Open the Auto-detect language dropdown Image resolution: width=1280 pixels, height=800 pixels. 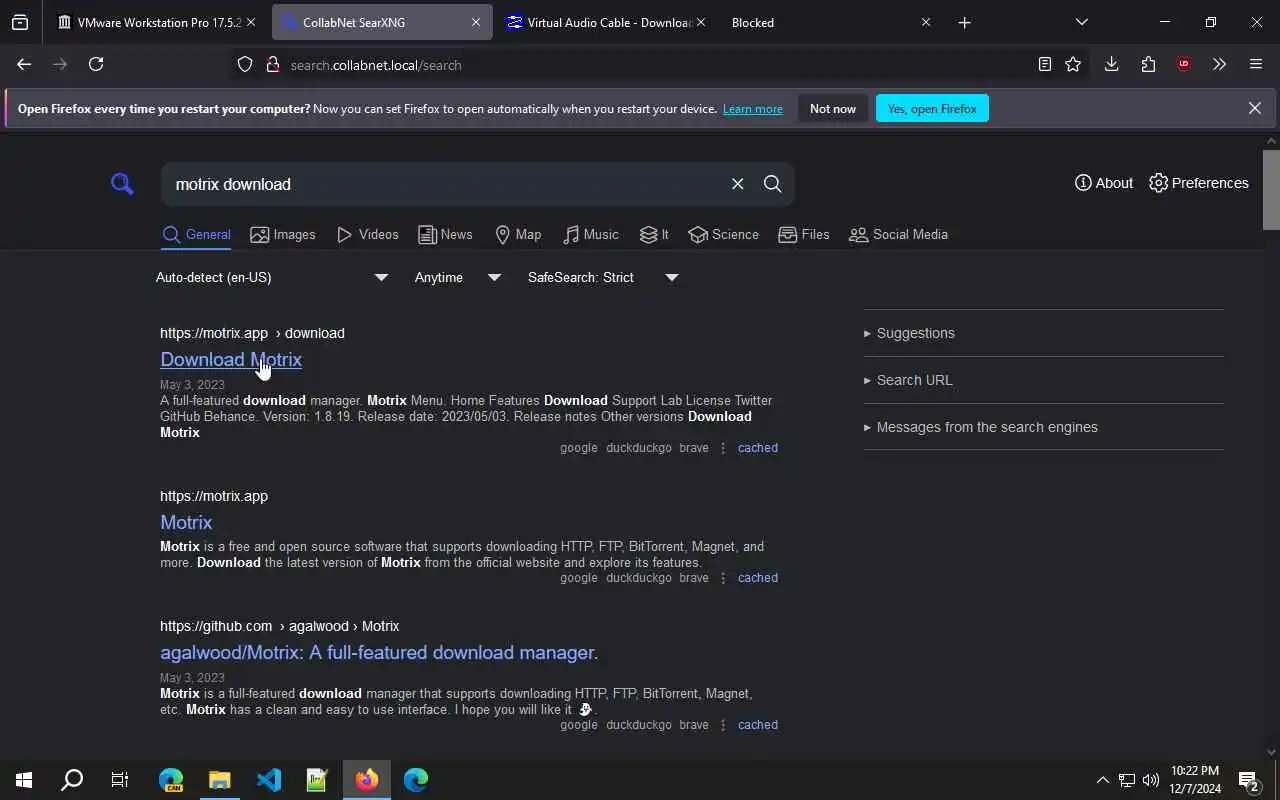click(x=271, y=277)
